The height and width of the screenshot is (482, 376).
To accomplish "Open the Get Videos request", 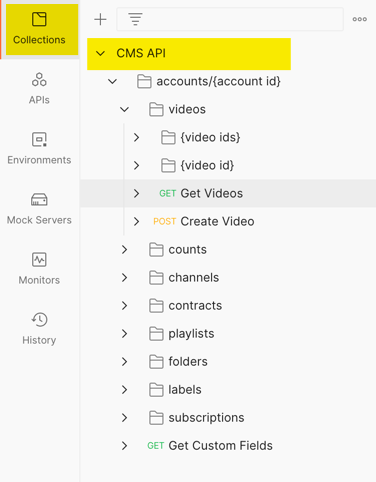I will click(x=212, y=193).
